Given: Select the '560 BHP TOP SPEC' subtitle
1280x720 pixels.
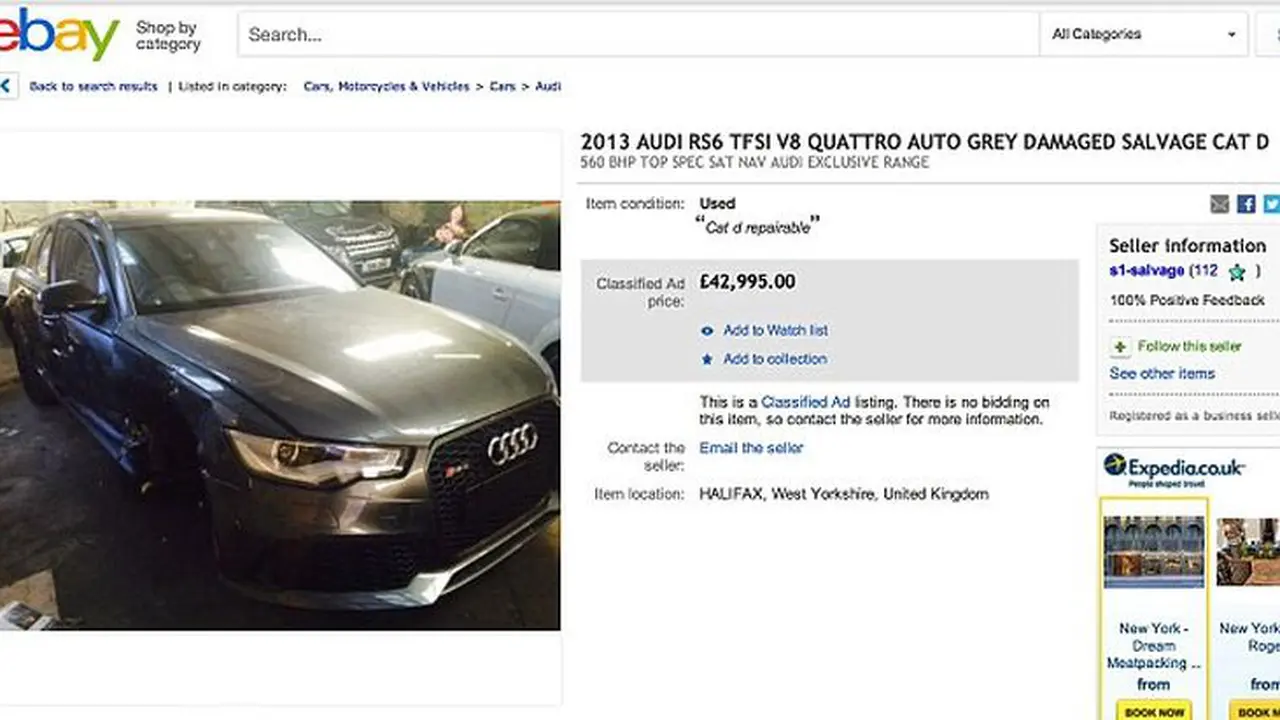Looking at the screenshot, I should click(x=755, y=162).
